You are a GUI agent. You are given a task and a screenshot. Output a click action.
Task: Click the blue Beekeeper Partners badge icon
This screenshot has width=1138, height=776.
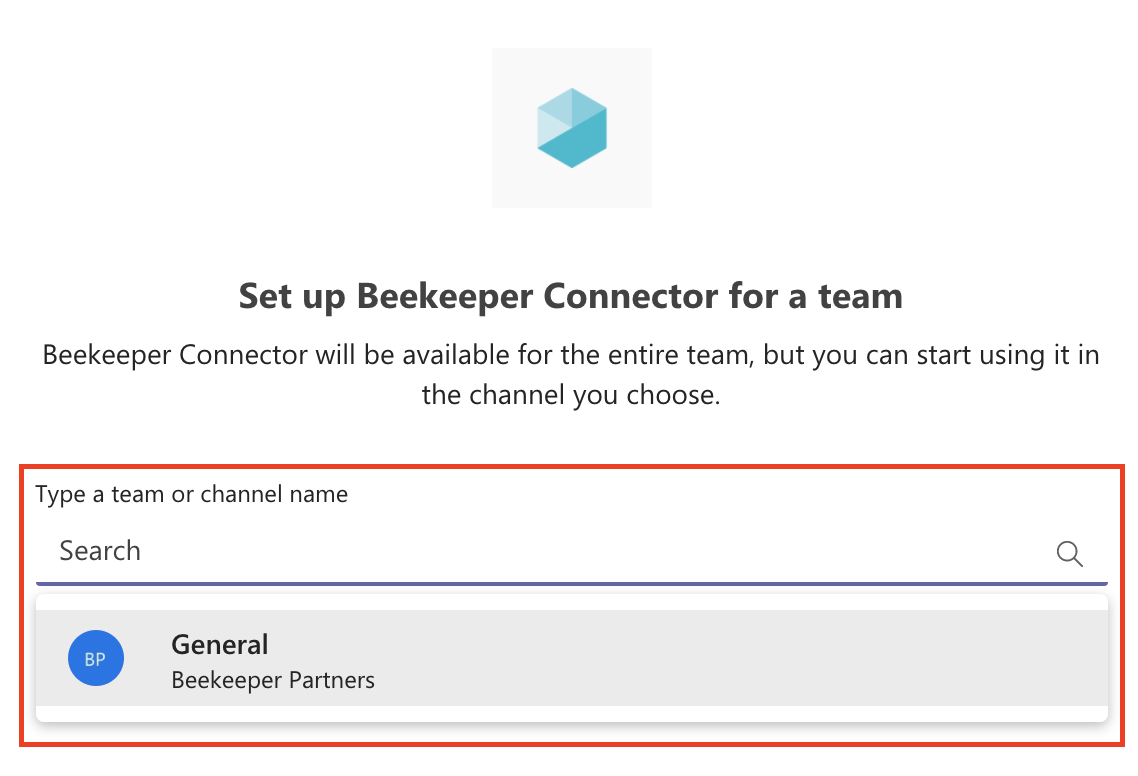95,658
